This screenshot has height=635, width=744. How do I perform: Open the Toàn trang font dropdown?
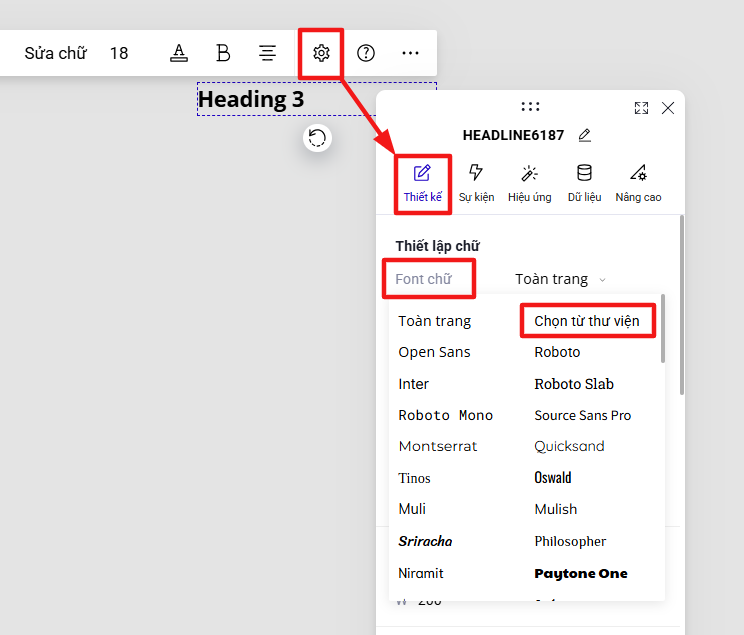coord(561,279)
